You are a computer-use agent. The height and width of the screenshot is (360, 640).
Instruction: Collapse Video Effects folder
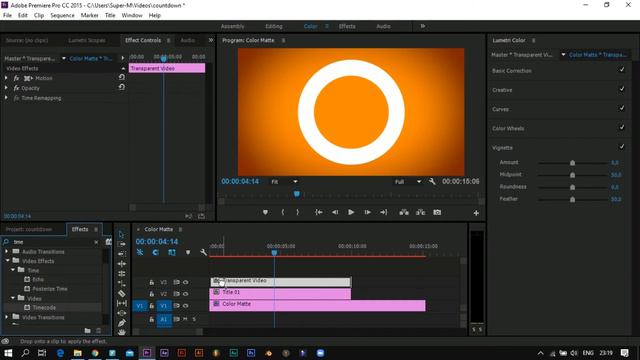click(7, 261)
